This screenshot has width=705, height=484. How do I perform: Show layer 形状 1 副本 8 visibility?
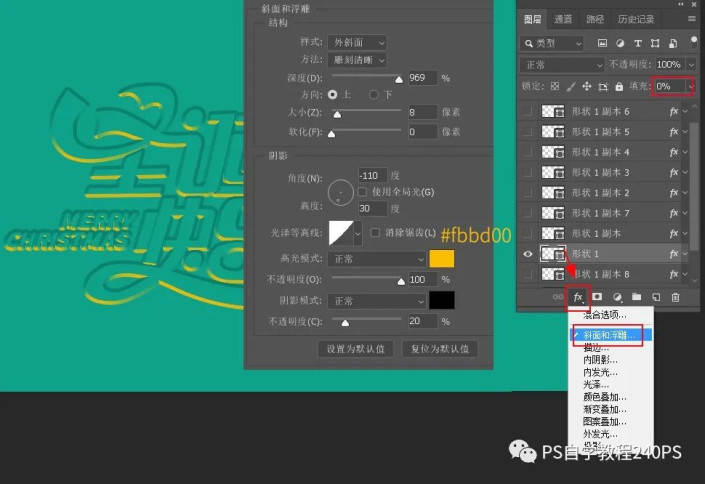pos(528,274)
